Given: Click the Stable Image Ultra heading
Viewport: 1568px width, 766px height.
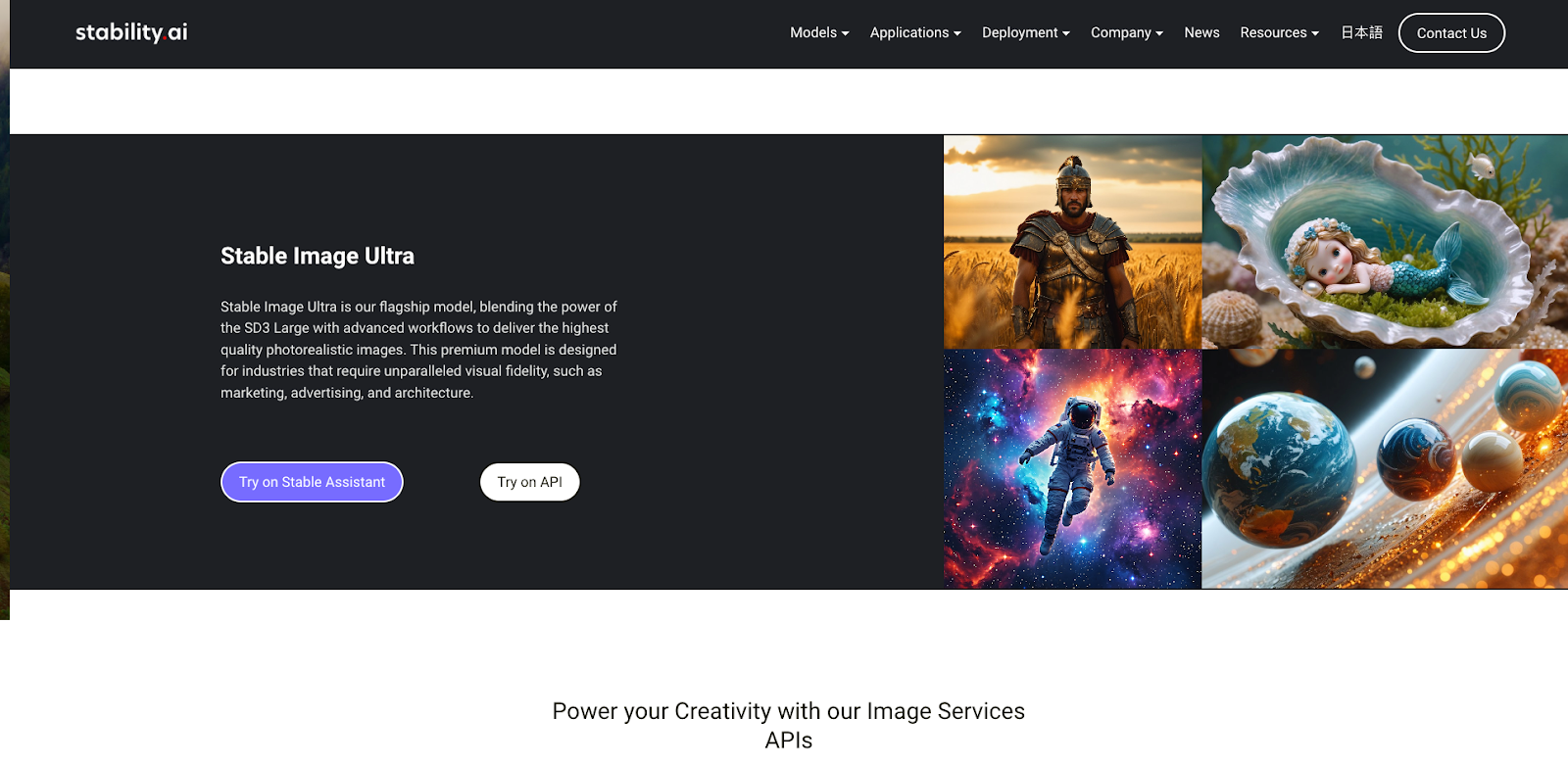Looking at the screenshot, I should 318,256.
